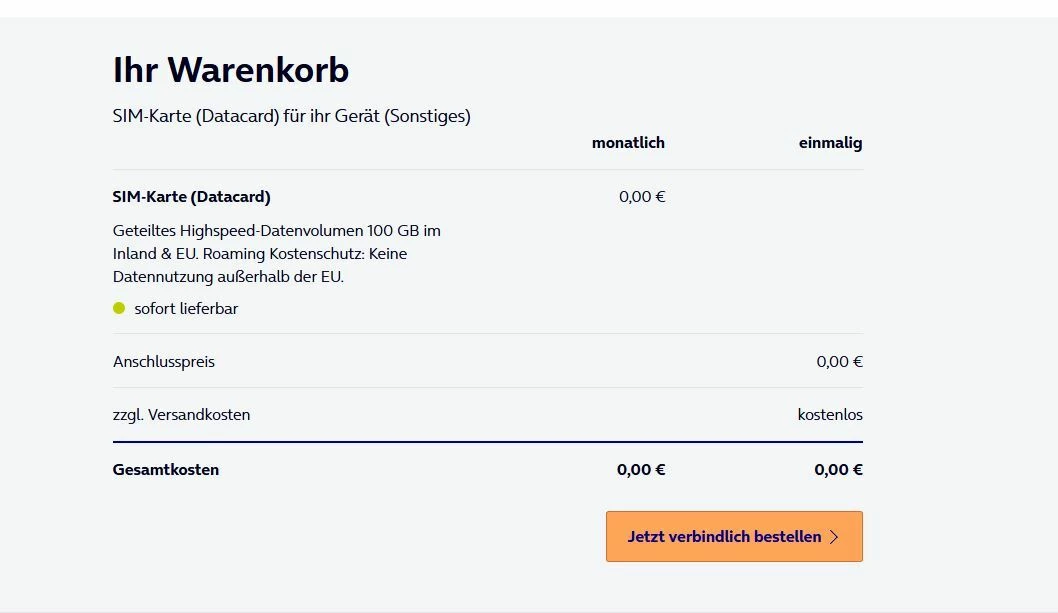Click the 0,00 € Anschlusspreis amount

click(x=839, y=361)
